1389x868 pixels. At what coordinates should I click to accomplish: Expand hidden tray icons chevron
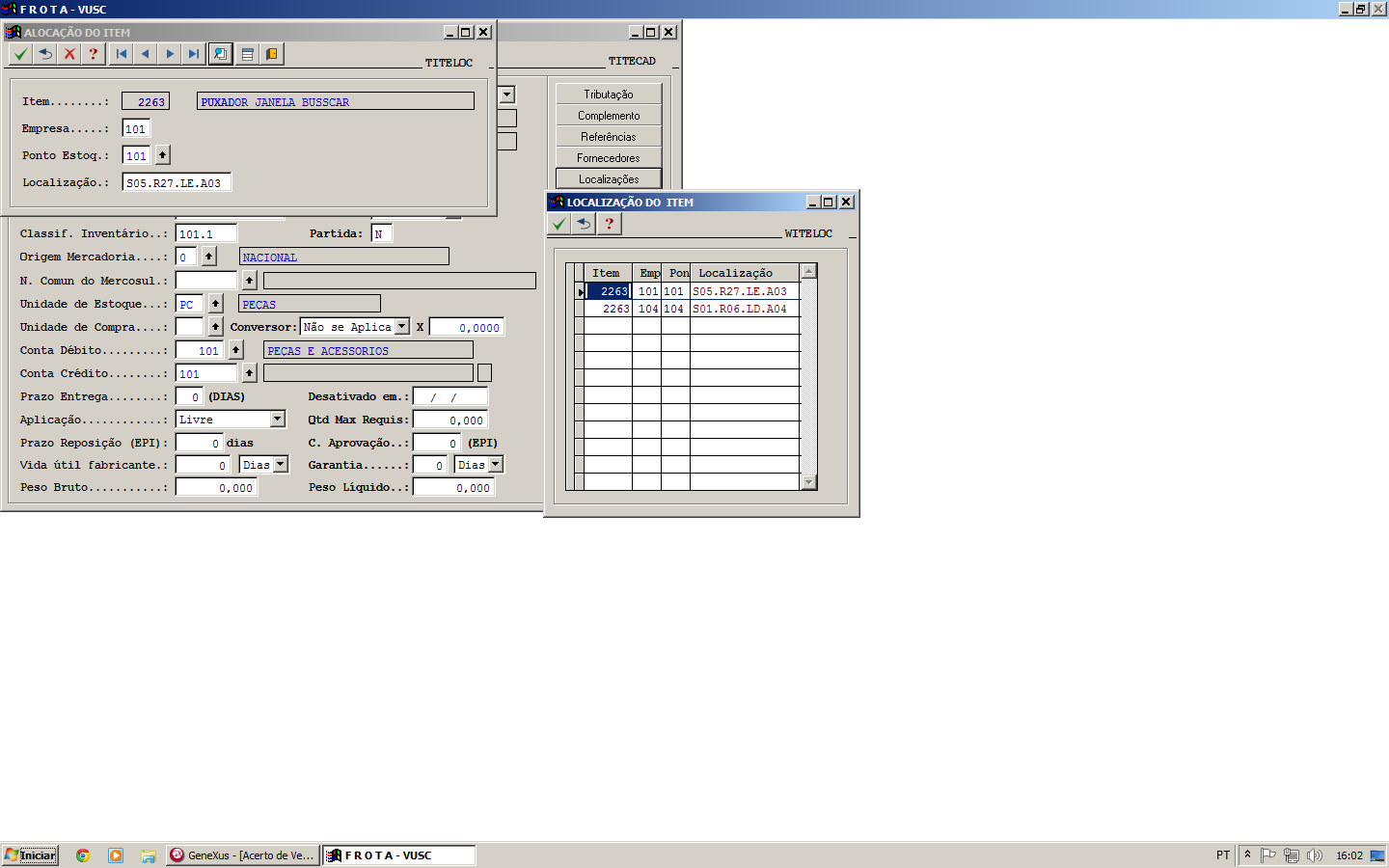point(1247,855)
